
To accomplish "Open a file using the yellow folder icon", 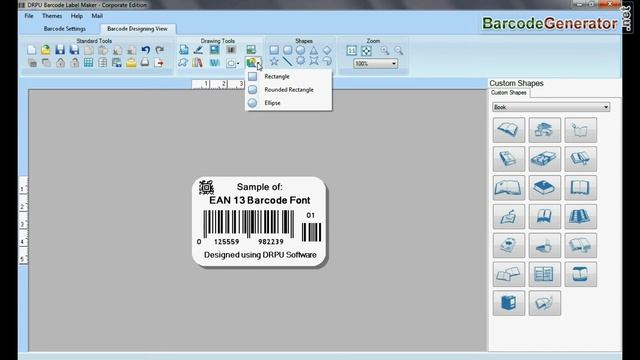I will pyautogui.click(x=45, y=50).
